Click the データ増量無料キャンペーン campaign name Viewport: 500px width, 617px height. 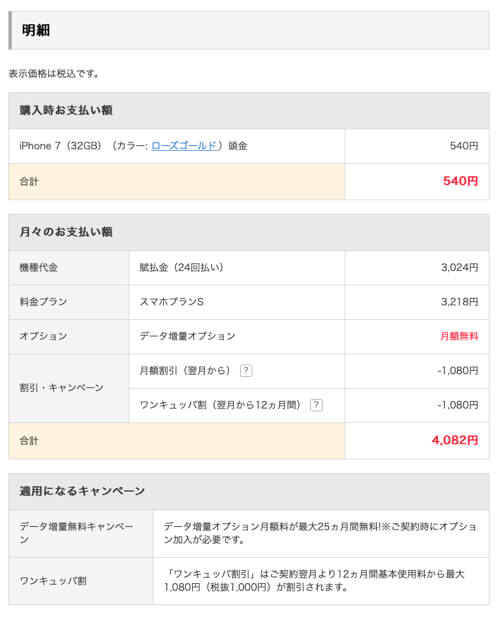click(77, 533)
